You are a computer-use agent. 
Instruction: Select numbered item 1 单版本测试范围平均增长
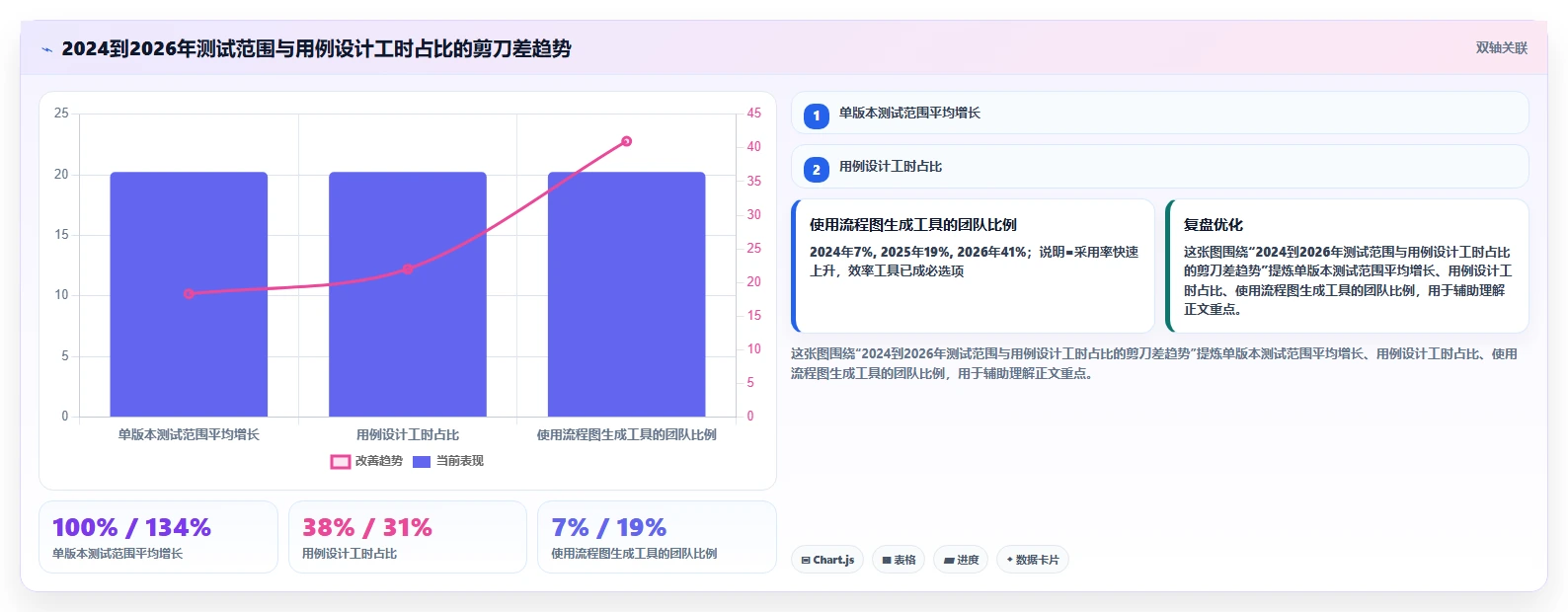pos(1159,114)
